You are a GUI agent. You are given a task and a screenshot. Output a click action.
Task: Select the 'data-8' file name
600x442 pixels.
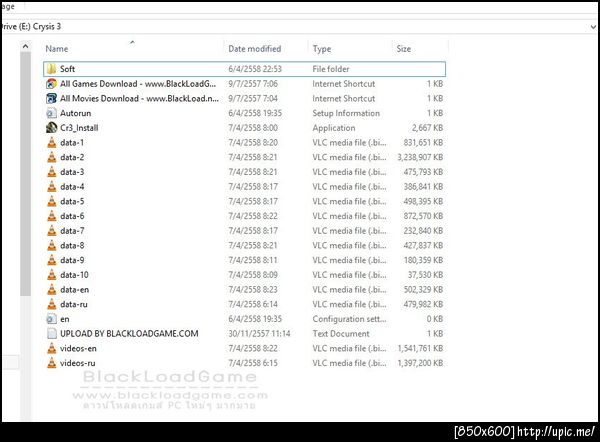pos(72,245)
